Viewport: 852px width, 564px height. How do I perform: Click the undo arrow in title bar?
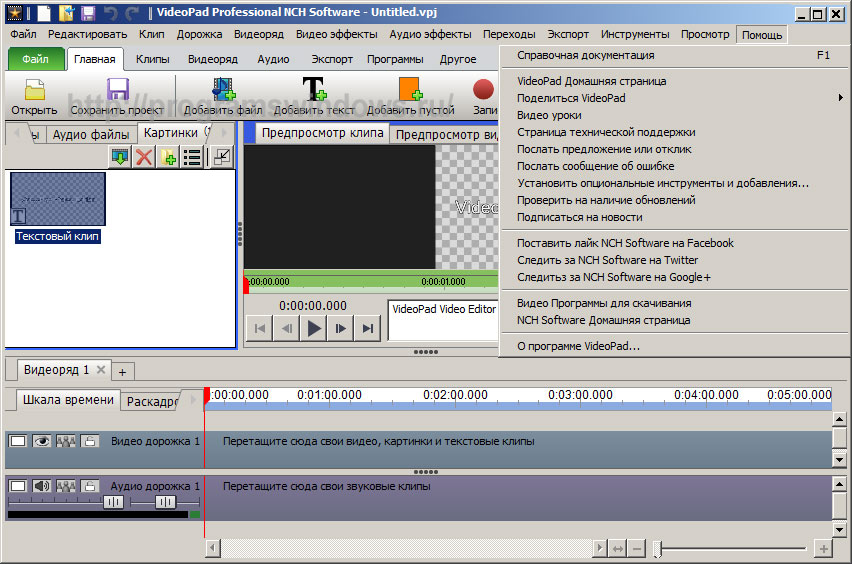[110, 13]
